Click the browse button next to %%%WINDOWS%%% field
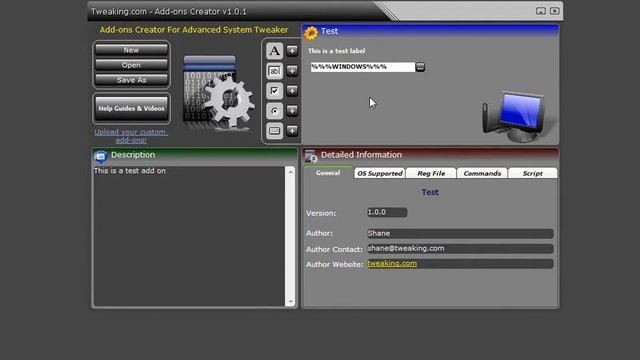The width and height of the screenshot is (640, 360). click(420, 67)
